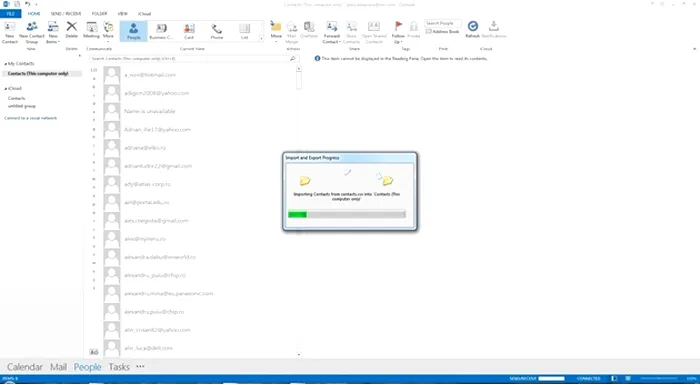Viewport: 700px width, 384px height.
Task: Open the More communicate options
Action: coord(108,31)
